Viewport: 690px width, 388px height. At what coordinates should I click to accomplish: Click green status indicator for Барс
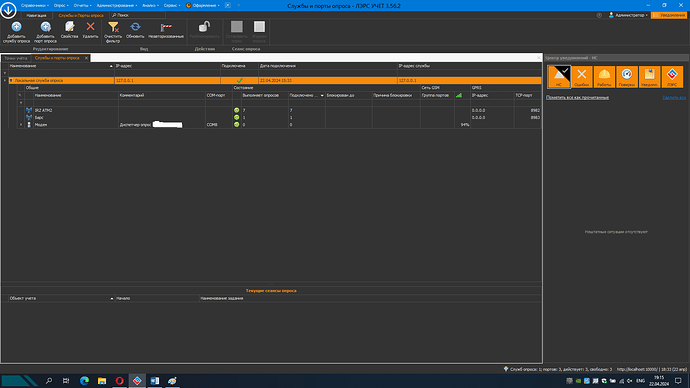tap(236, 117)
